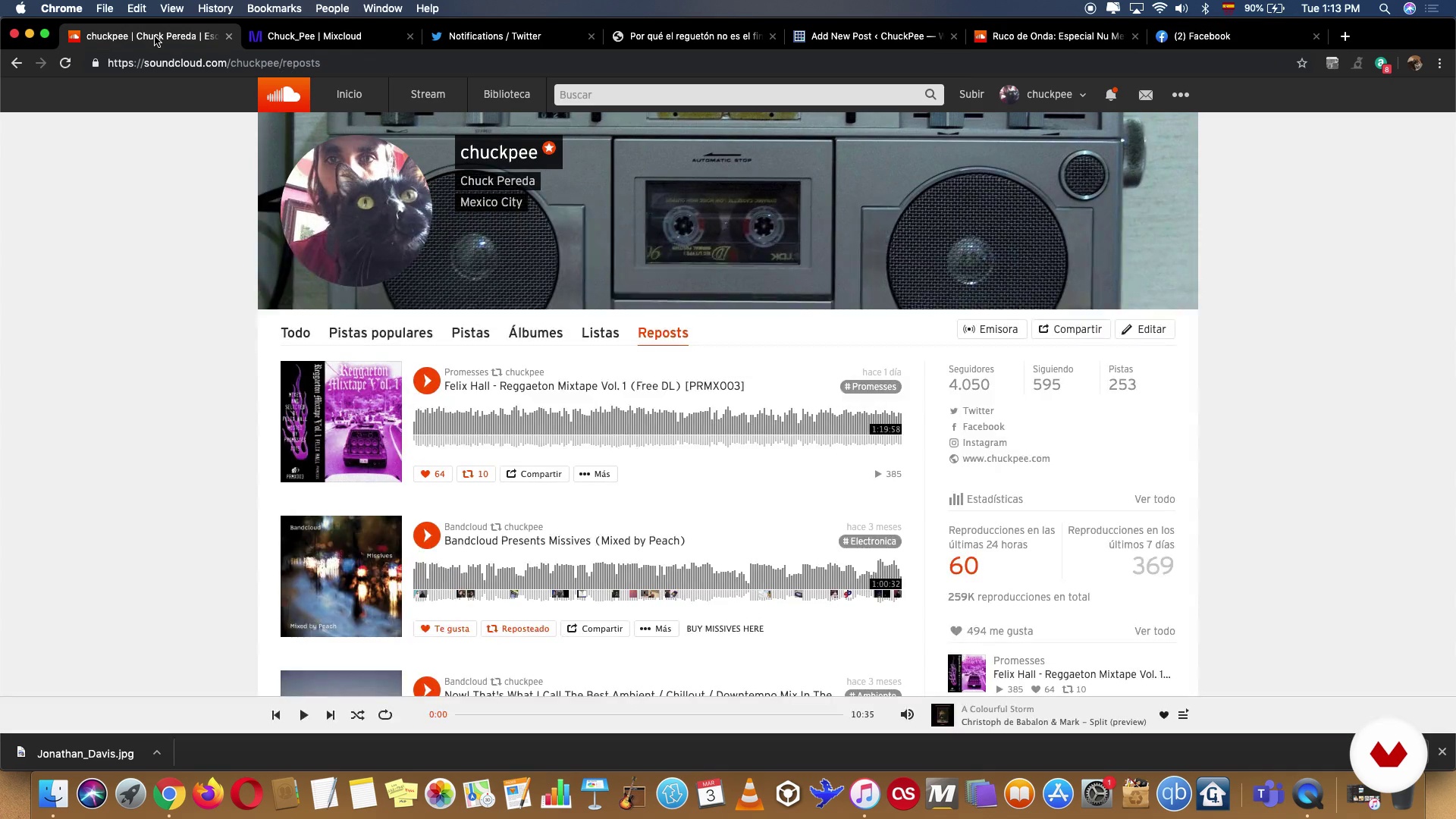
Task: Skip to previous track in player bar
Action: 276,715
